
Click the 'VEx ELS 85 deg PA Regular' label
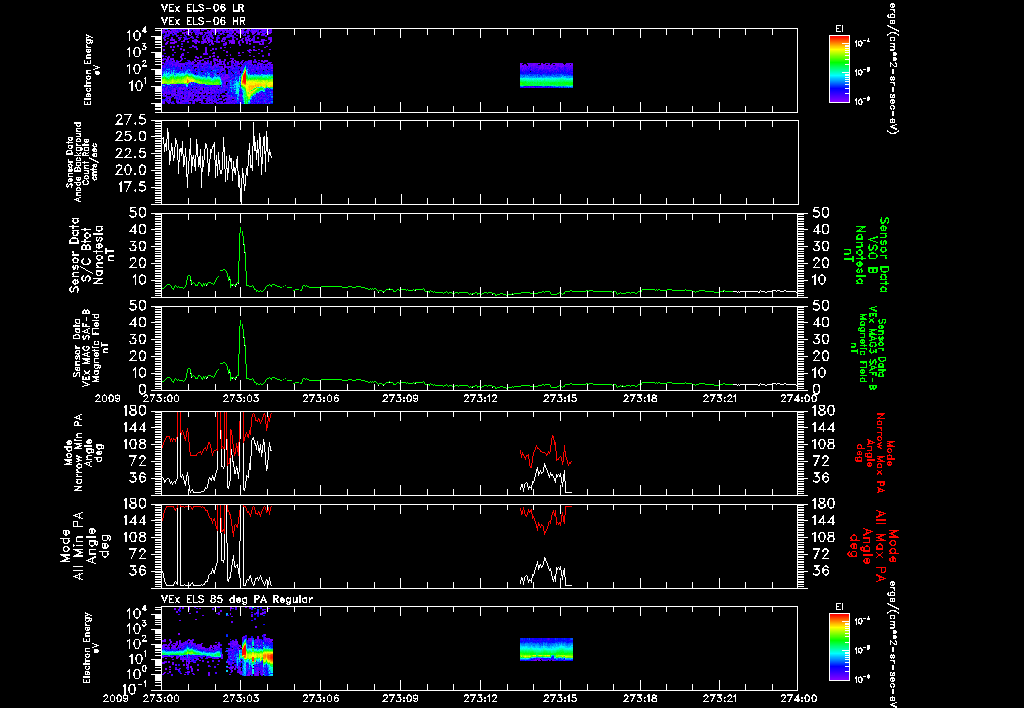(237, 599)
